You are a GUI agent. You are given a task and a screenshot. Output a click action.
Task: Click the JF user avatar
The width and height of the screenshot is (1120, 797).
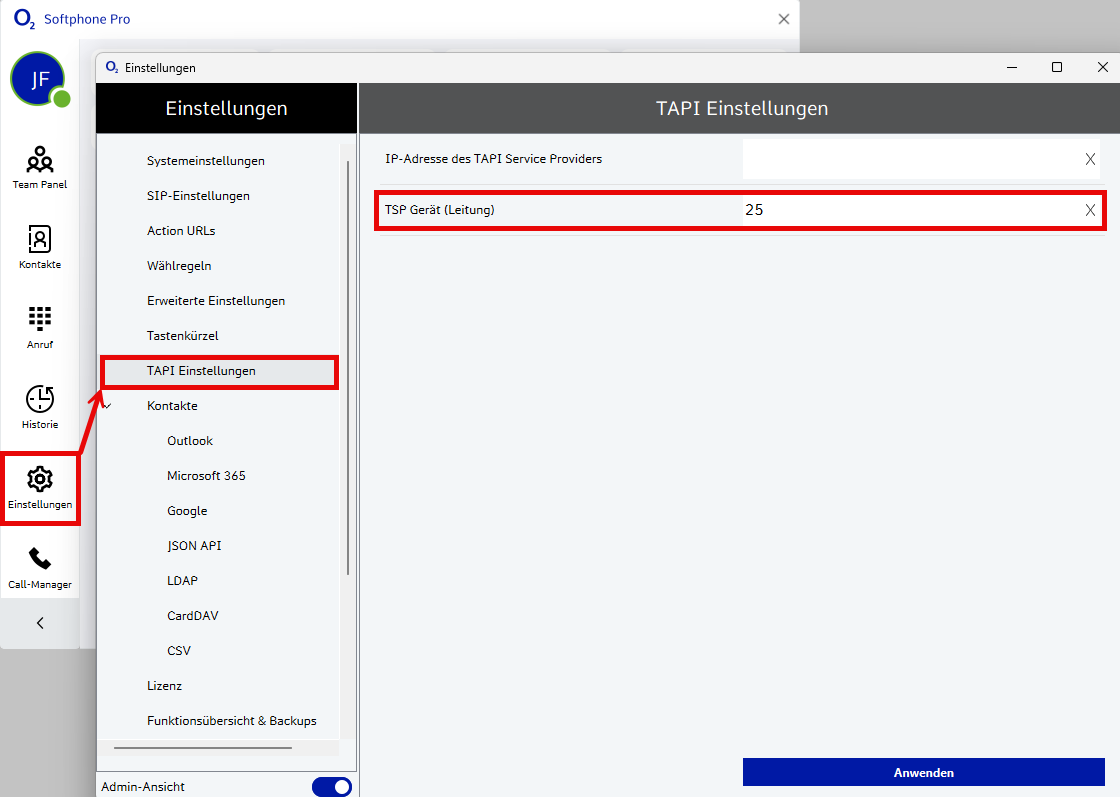click(x=38, y=80)
